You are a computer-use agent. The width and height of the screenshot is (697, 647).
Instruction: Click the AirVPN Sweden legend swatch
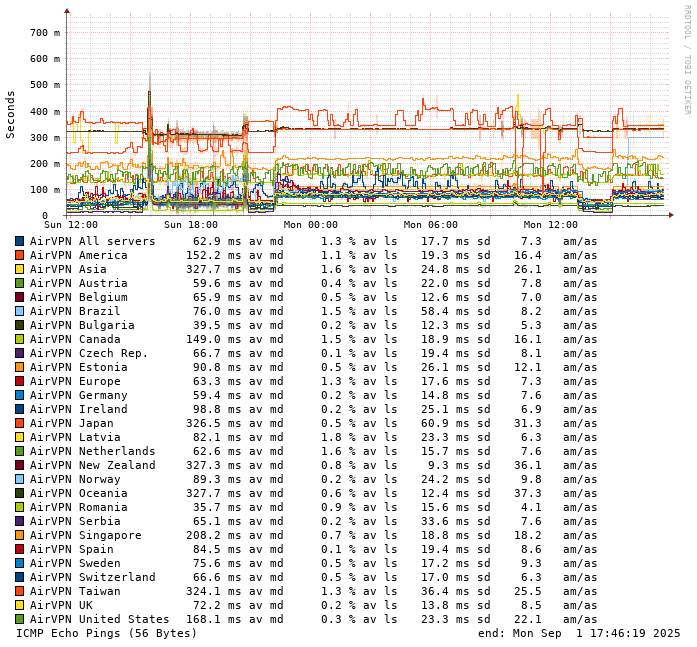[x=20, y=563]
